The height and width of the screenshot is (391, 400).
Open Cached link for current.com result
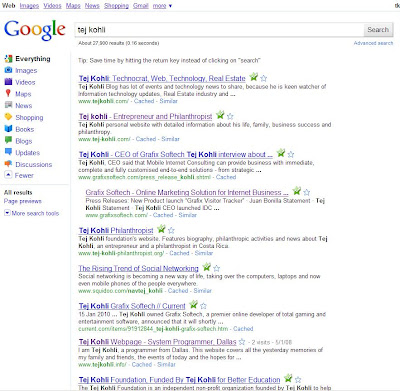(x=243, y=329)
